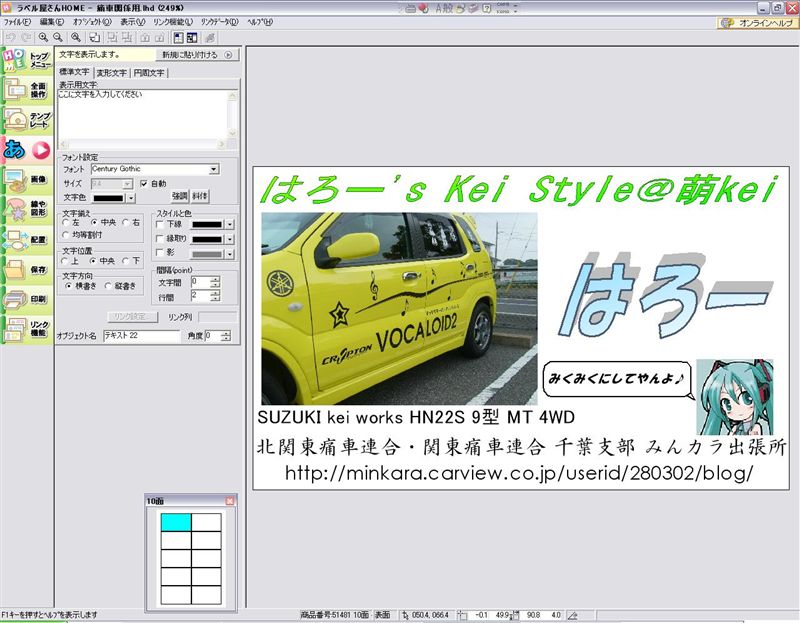
Task: Click the redo arrow toolbar icon
Action: coord(26,37)
